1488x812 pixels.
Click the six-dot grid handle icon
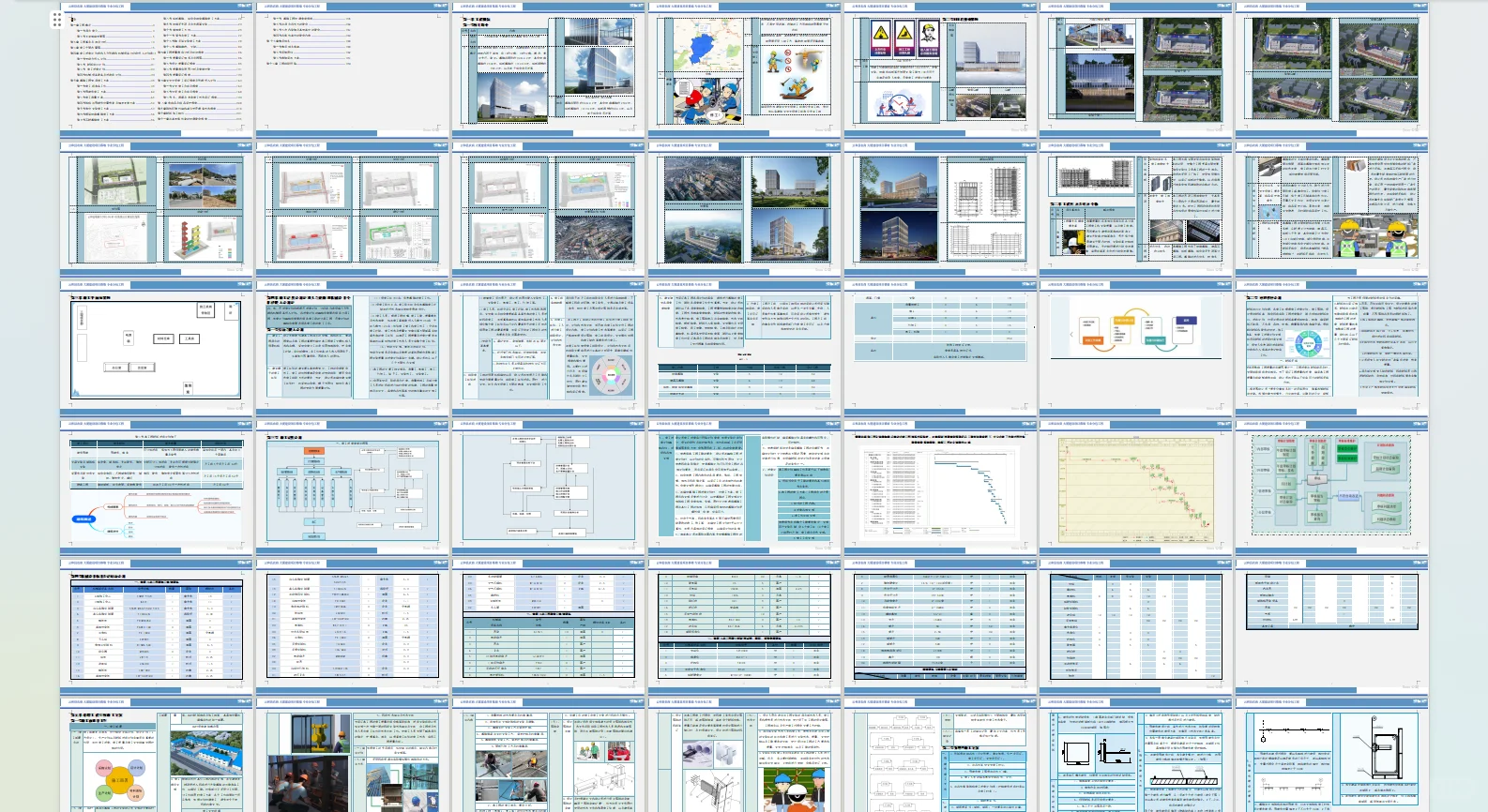[57, 19]
